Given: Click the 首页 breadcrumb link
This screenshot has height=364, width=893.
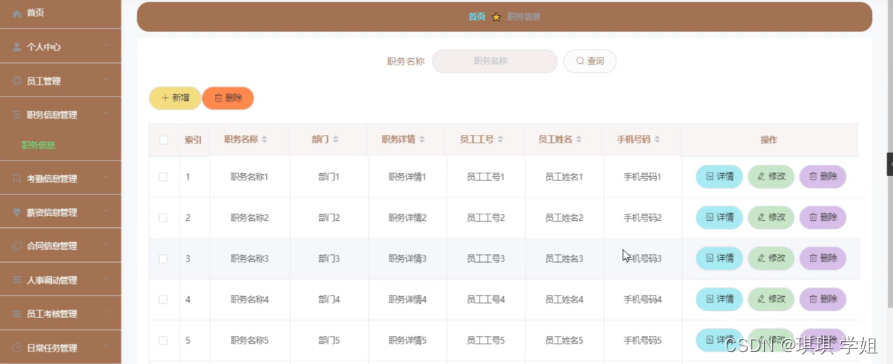Looking at the screenshot, I should (477, 17).
